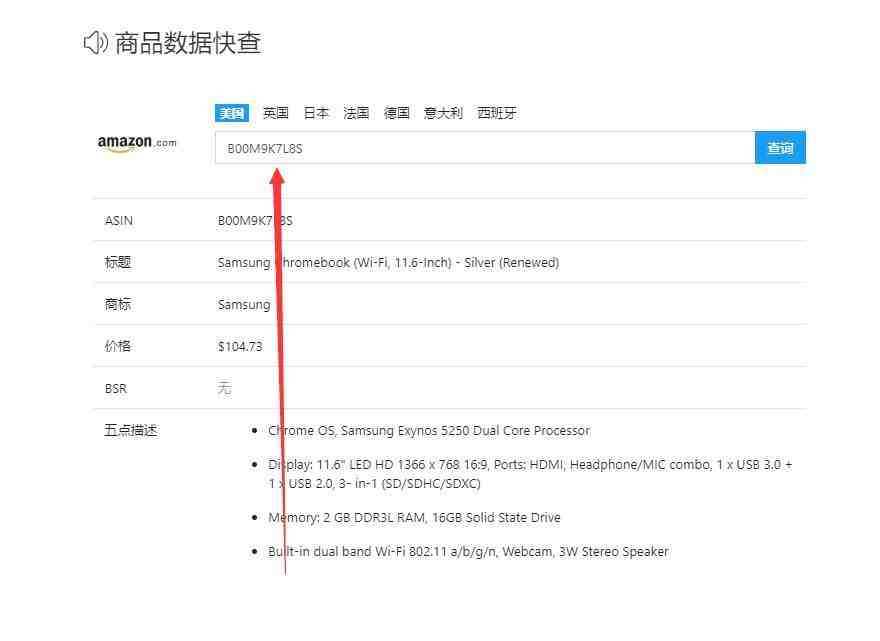Choose the 法国 marketplace tab
The height and width of the screenshot is (641, 880).
pos(356,113)
